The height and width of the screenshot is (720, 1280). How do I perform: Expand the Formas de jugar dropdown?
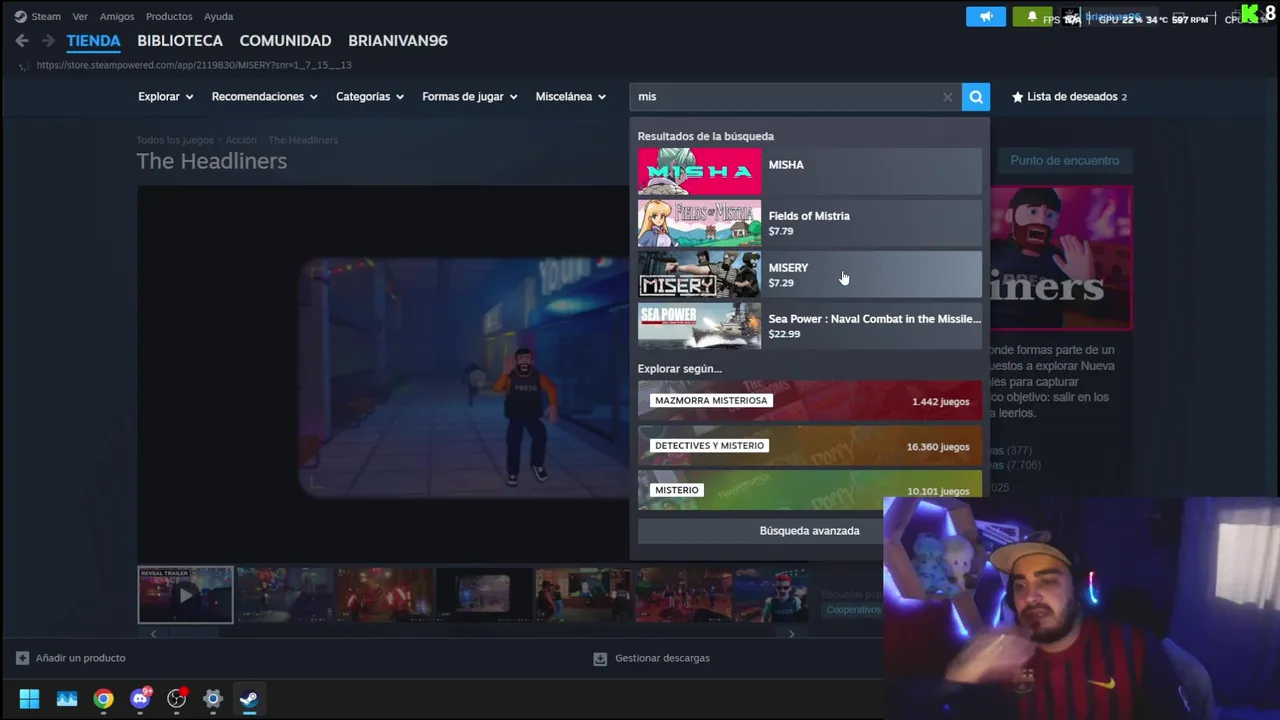[x=470, y=97]
